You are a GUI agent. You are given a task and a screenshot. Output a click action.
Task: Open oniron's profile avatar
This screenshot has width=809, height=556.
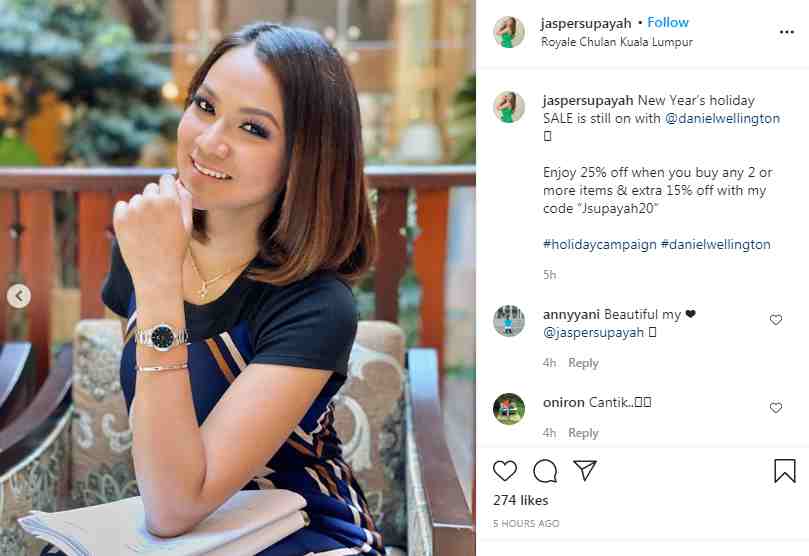pyautogui.click(x=509, y=408)
